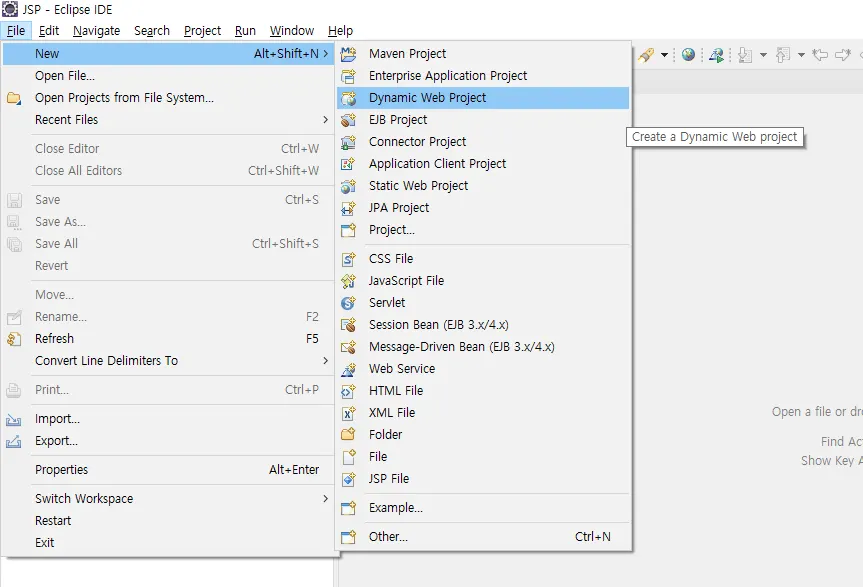
Task: Open dropdown arrow beside Search flashlight icon
Action: [x=664, y=55]
